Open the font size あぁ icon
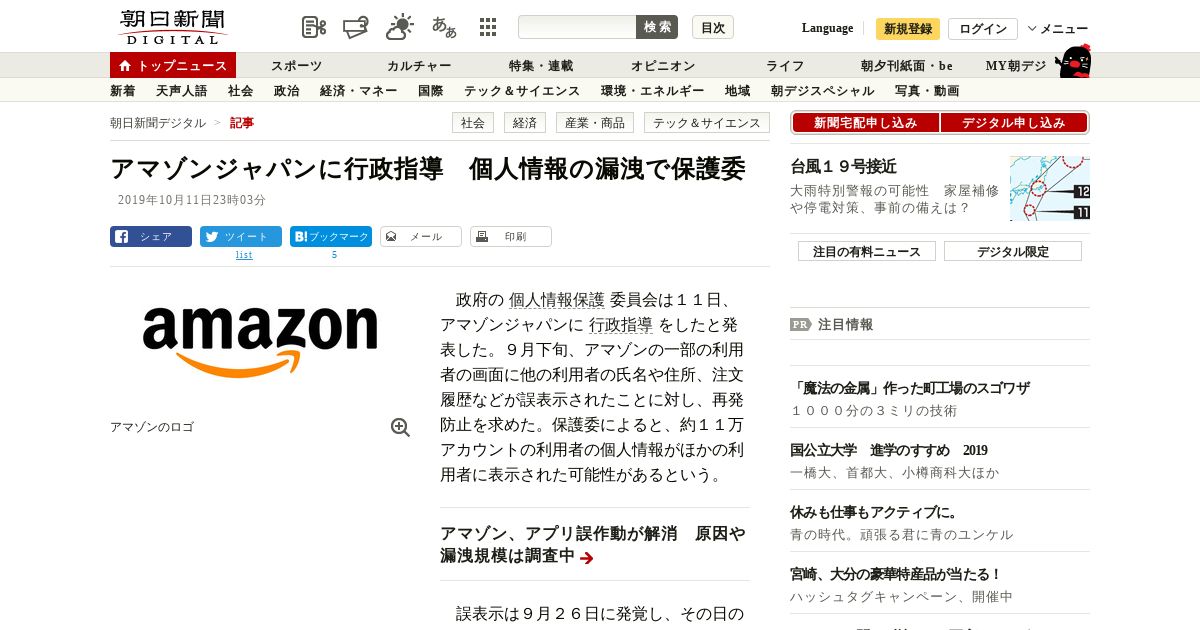 (x=444, y=27)
